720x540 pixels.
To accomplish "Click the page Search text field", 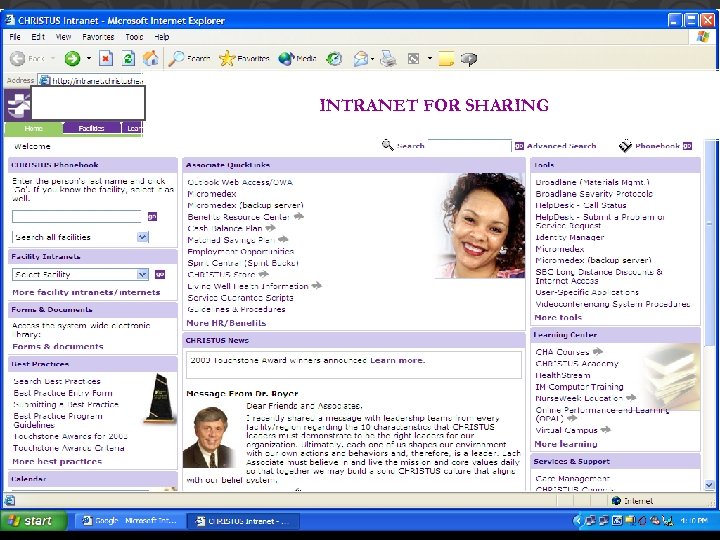I will click(469, 146).
